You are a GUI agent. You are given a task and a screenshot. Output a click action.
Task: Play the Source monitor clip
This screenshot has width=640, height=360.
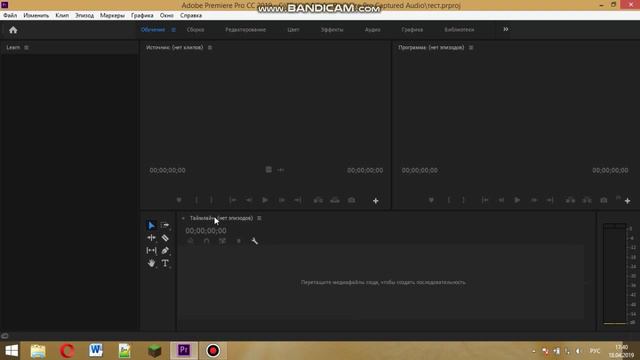265,200
